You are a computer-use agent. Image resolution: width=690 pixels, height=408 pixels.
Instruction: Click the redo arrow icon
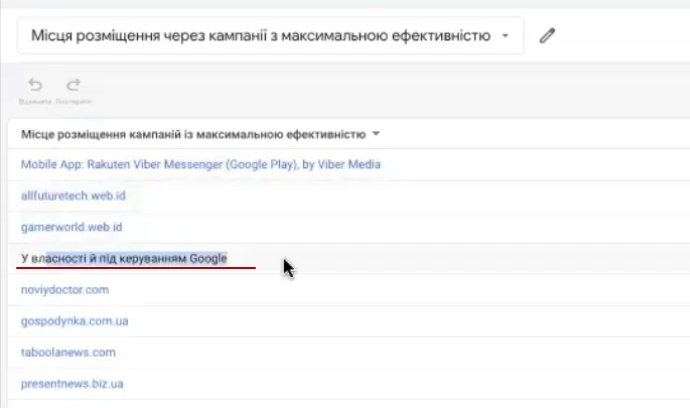73,86
